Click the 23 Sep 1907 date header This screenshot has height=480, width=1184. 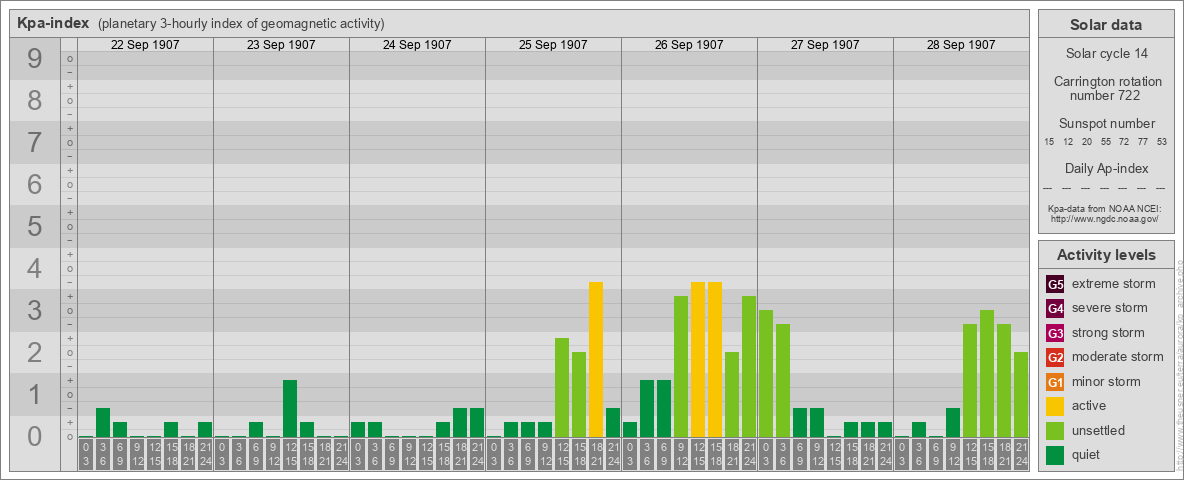[x=281, y=45]
